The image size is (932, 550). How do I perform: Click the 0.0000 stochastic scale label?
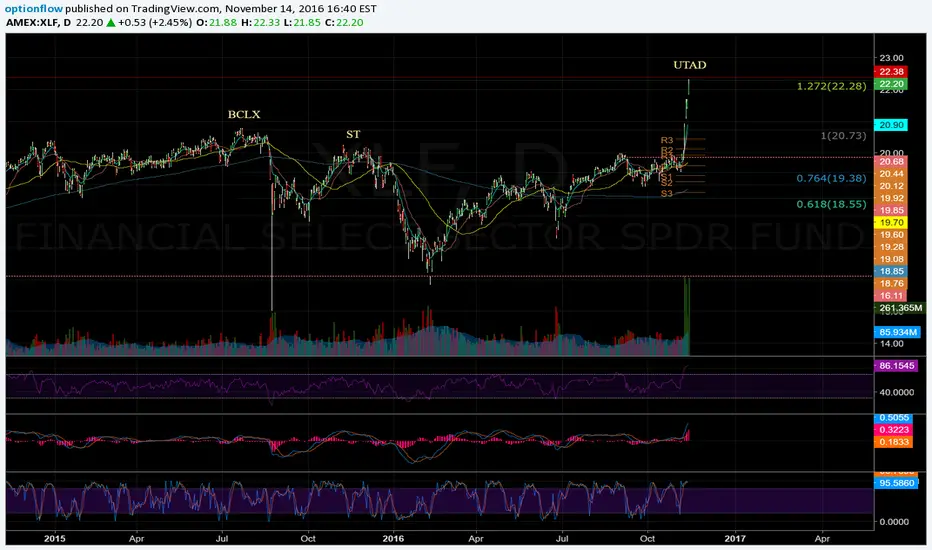pos(894,522)
